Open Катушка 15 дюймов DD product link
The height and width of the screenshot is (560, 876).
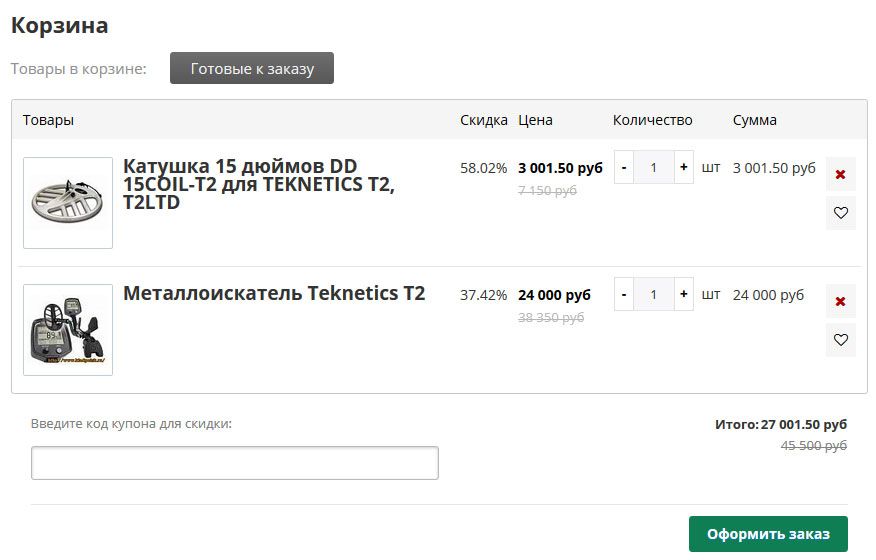[259, 184]
